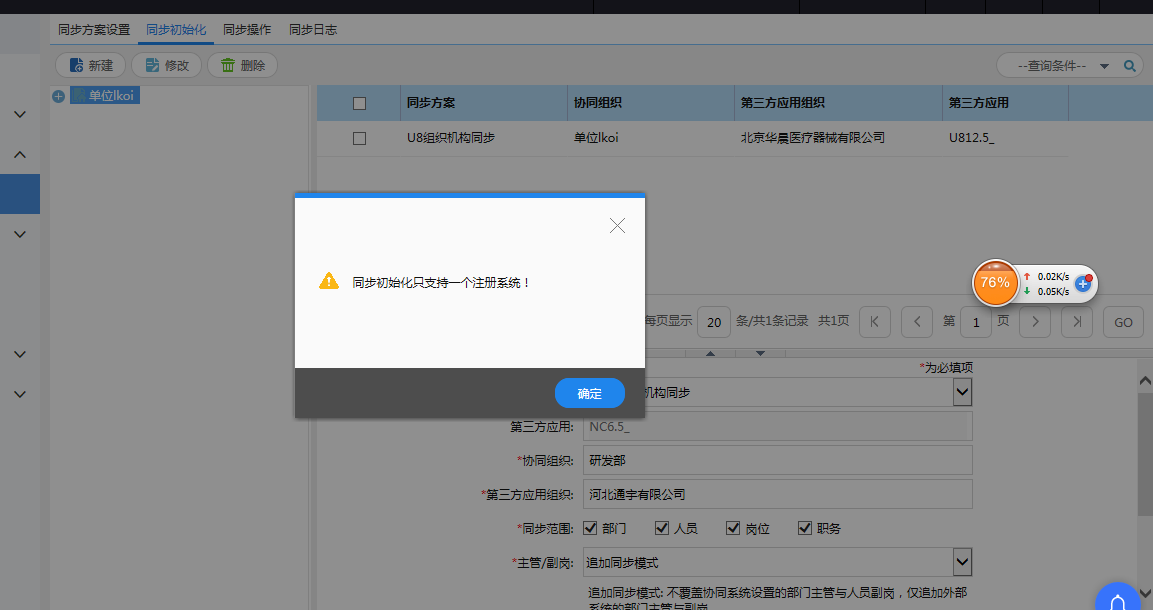Click the 河北通宇有限公司 field
This screenshot has width=1153, height=610.
[x=777, y=494]
